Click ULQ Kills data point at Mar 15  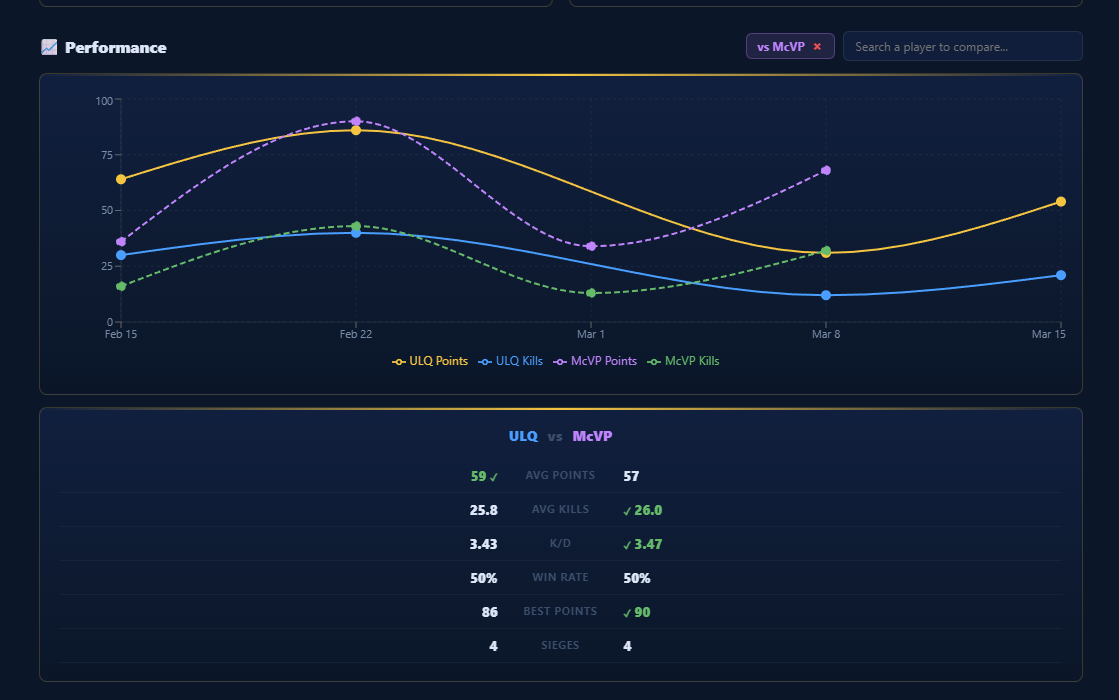tap(1061, 275)
